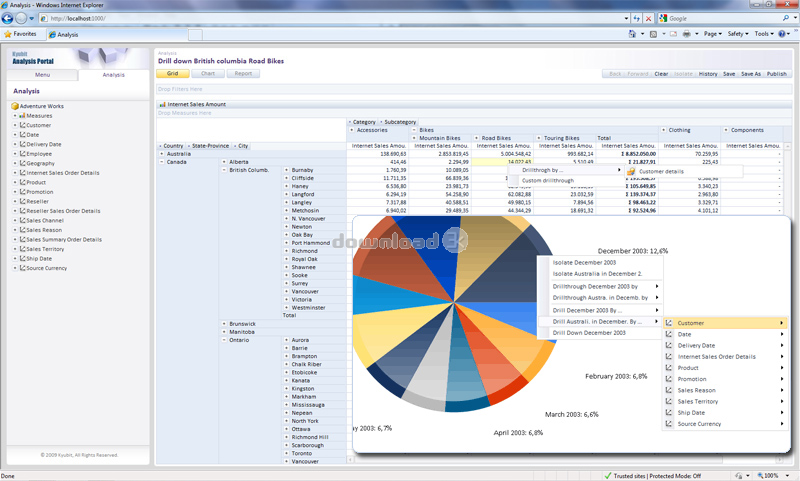Click the Google search magnifier icon

[786, 18]
